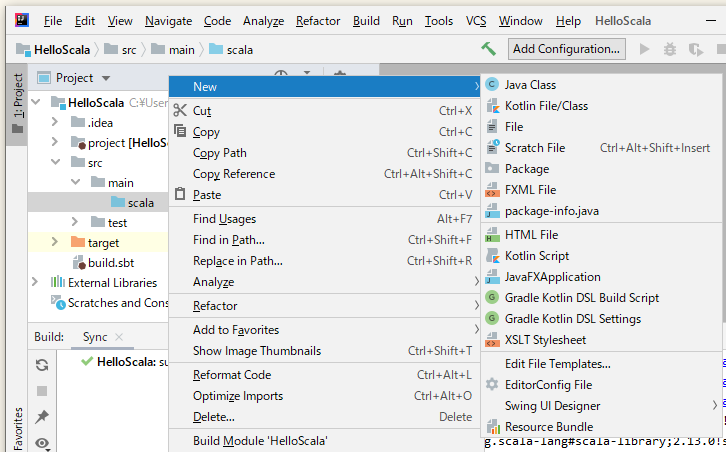
Task: Click the HelloScala breadcrumb in navigation bar
Action: tap(53, 50)
